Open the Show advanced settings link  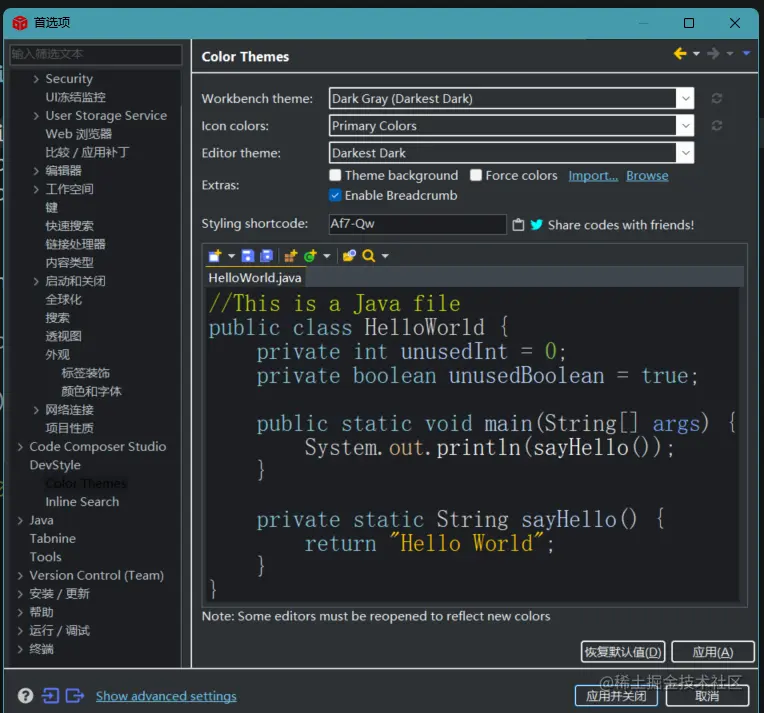click(x=166, y=696)
